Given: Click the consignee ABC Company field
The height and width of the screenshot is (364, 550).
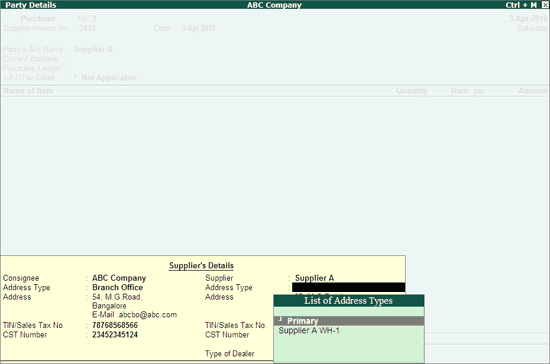Looking at the screenshot, I should click(x=119, y=278).
